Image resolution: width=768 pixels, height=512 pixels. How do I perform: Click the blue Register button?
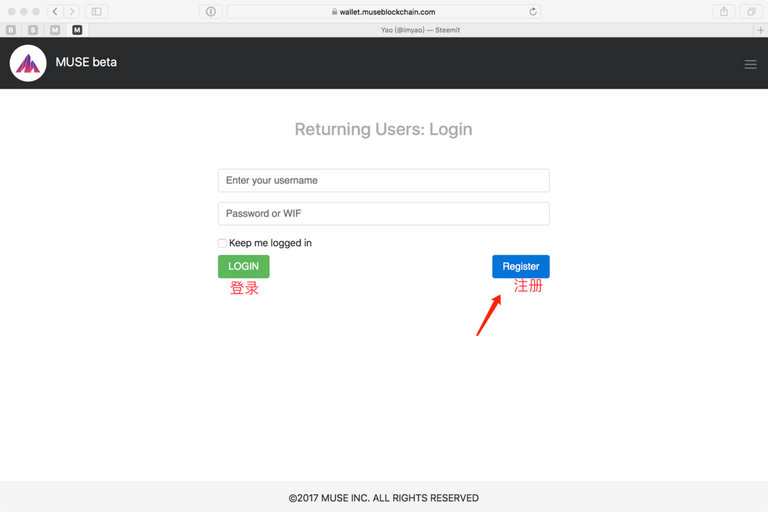point(521,267)
